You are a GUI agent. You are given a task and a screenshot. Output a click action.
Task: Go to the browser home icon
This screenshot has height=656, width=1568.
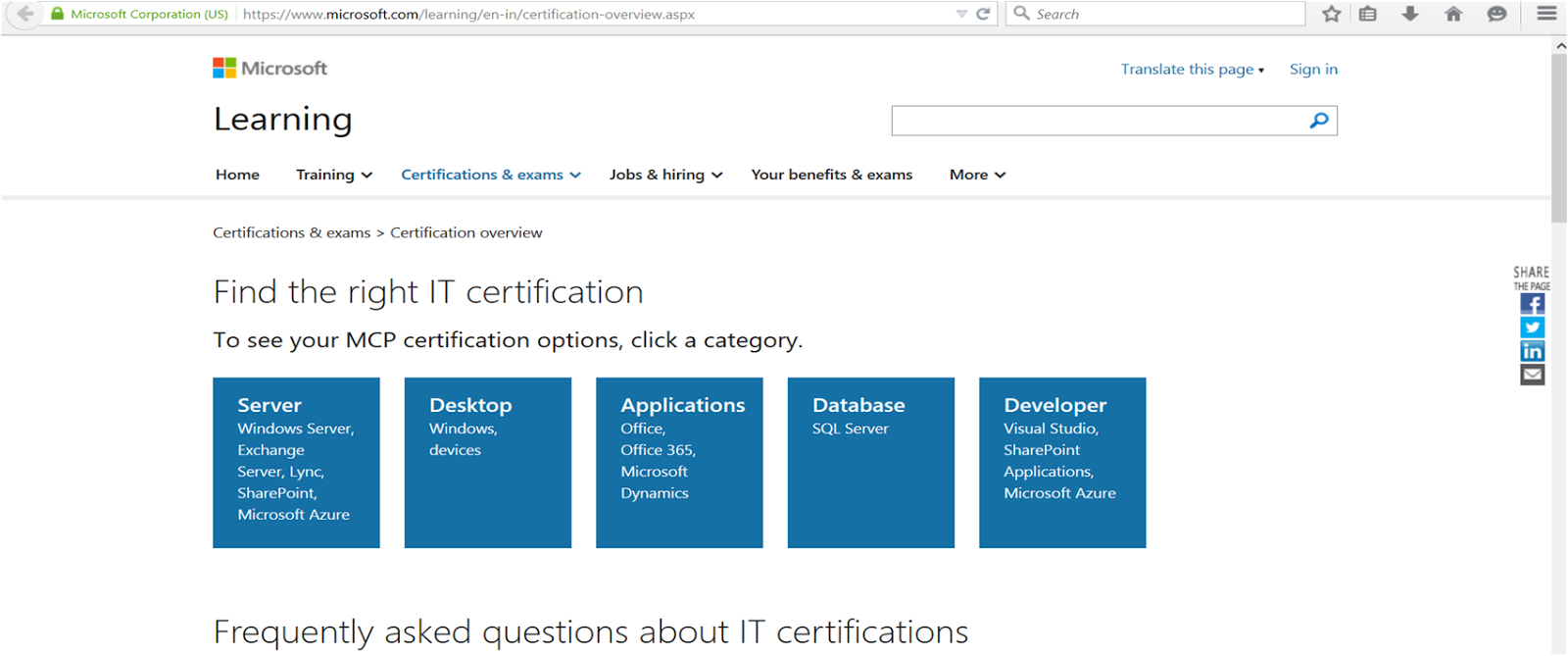(x=1453, y=14)
